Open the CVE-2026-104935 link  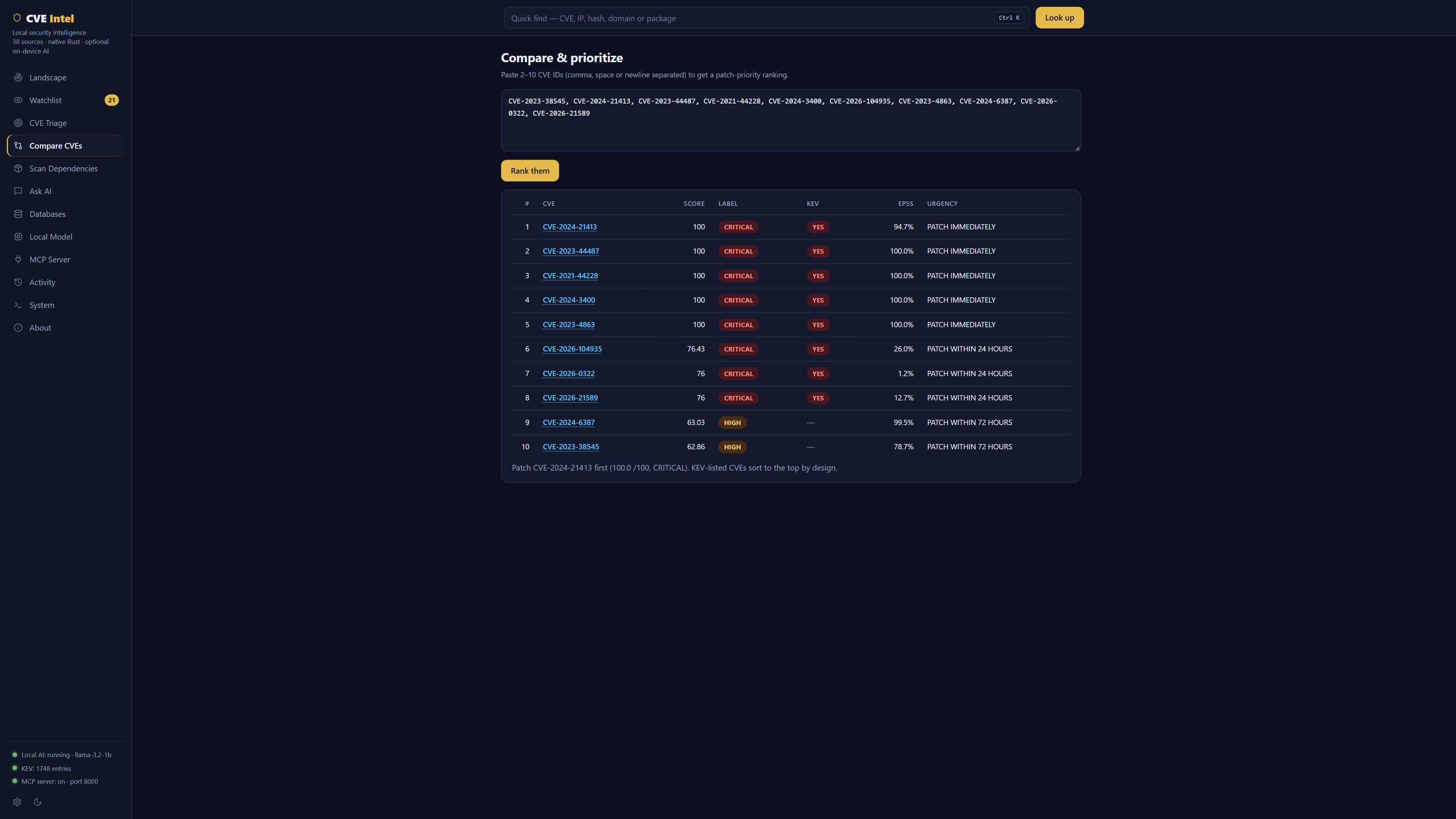coord(572,349)
